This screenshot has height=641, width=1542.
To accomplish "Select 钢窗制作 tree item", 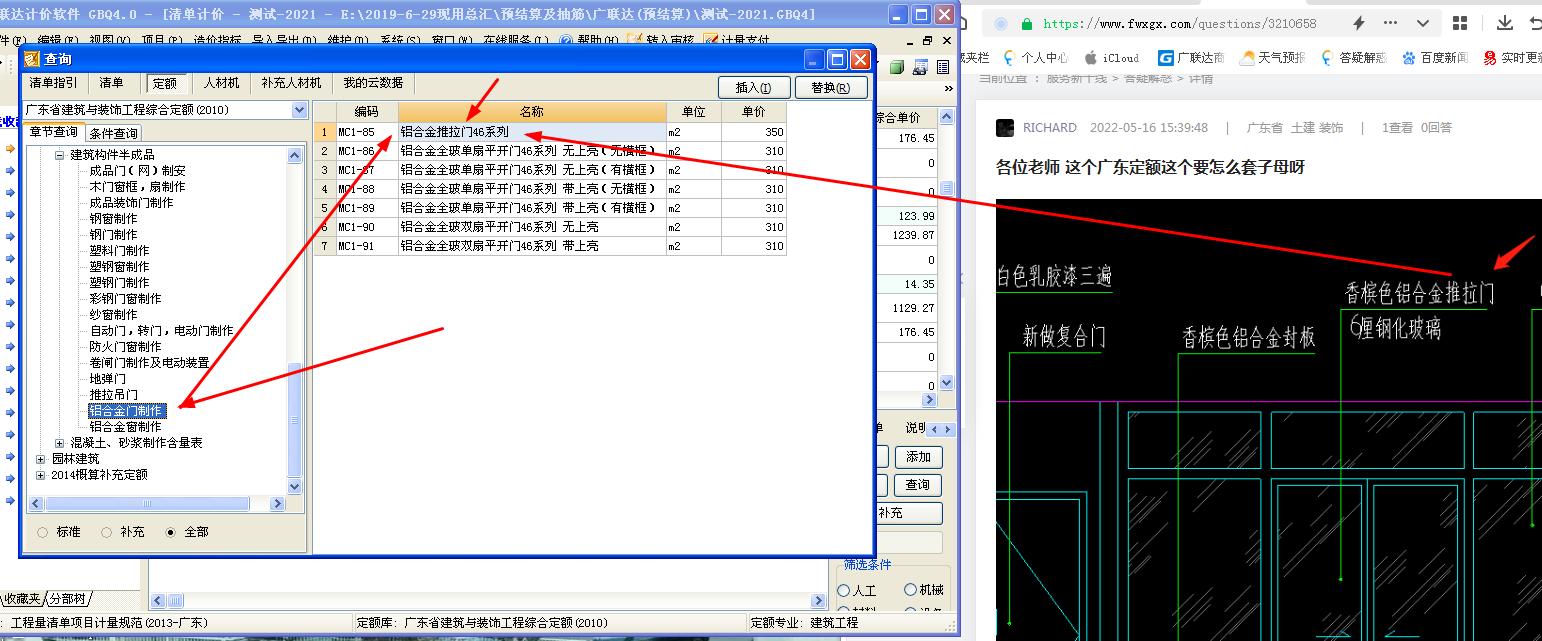I will point(113,219).
